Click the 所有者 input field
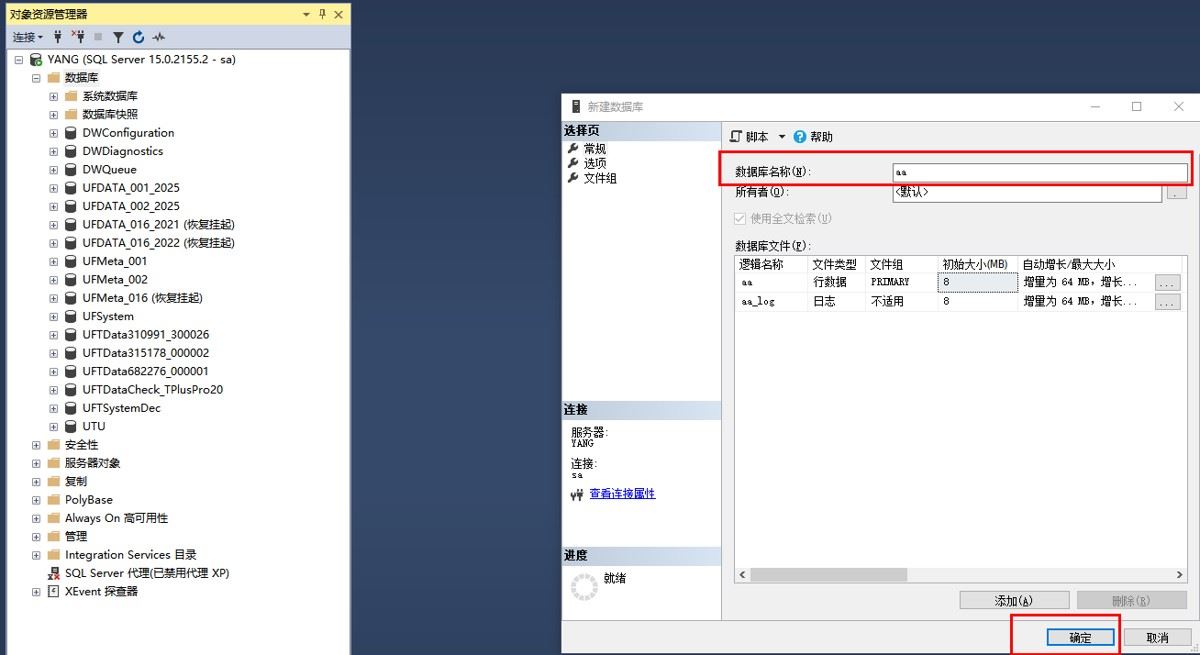 click(x=1027, y=192)
